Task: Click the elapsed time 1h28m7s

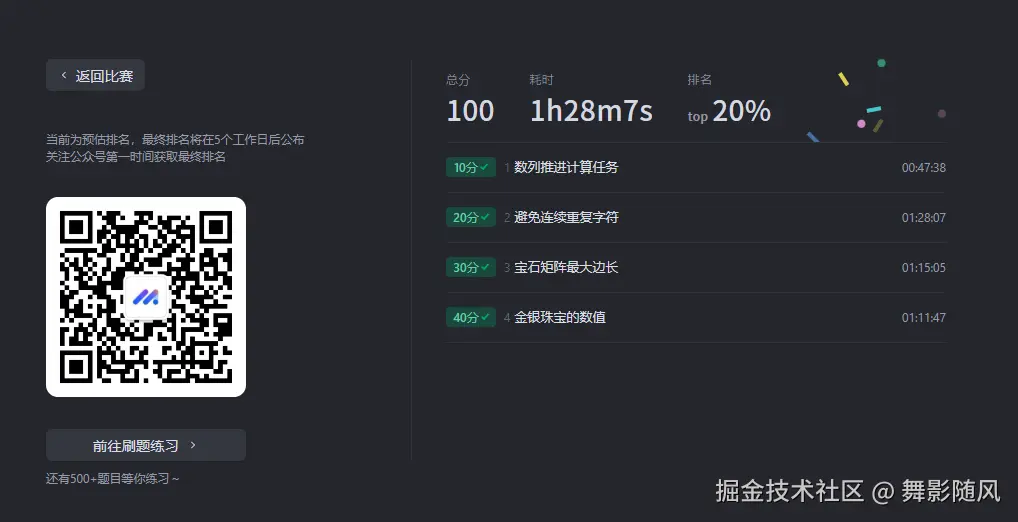Action: click(x=591, y=111)
